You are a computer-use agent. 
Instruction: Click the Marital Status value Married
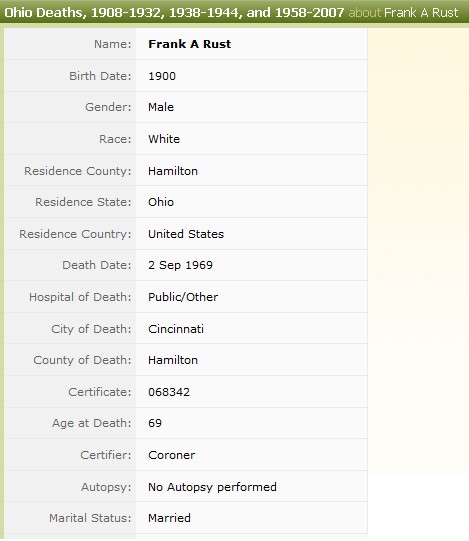pos(169,518)
